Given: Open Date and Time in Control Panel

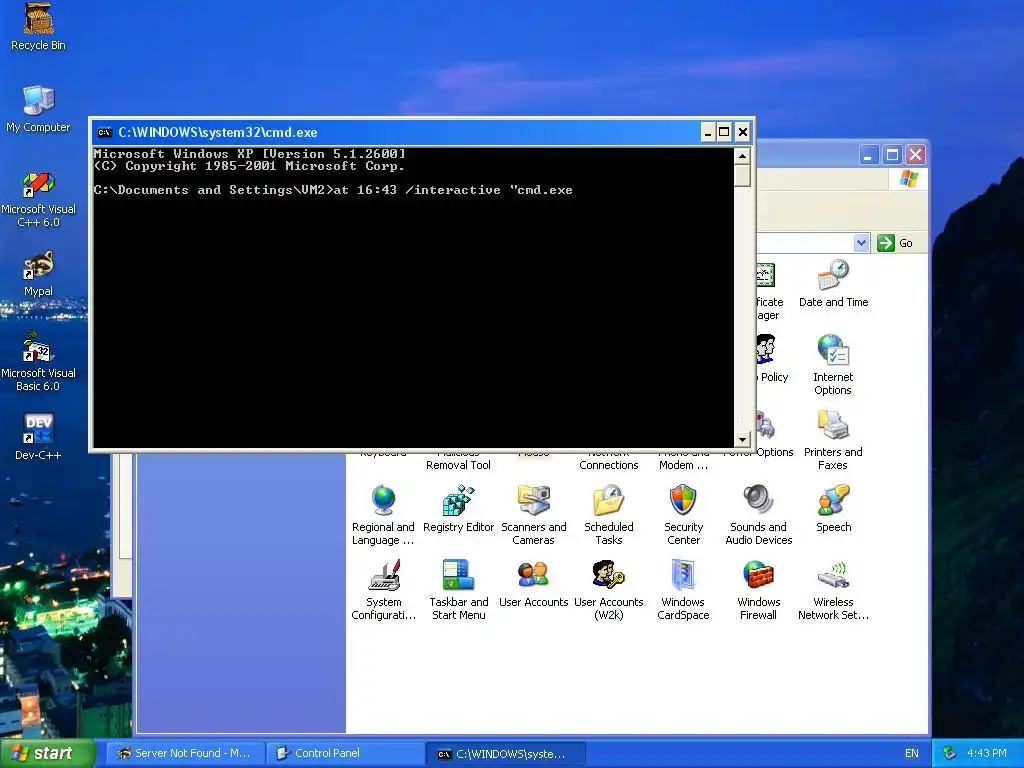Looking at the screenshot, I should tap(833, 283).
